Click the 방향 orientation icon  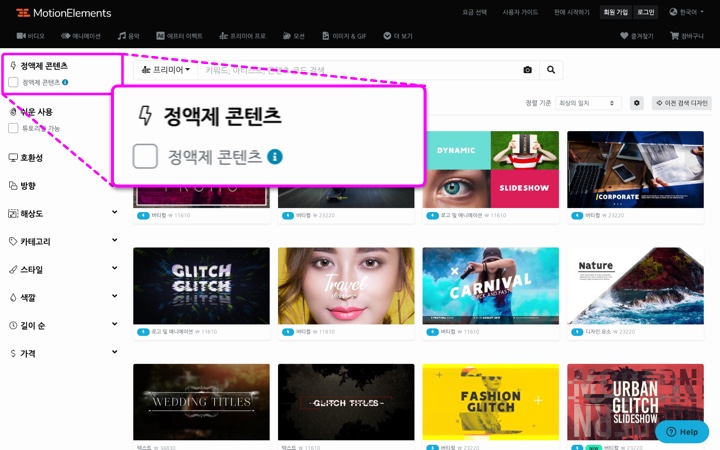pyautogui.click(x=13, y=186)
